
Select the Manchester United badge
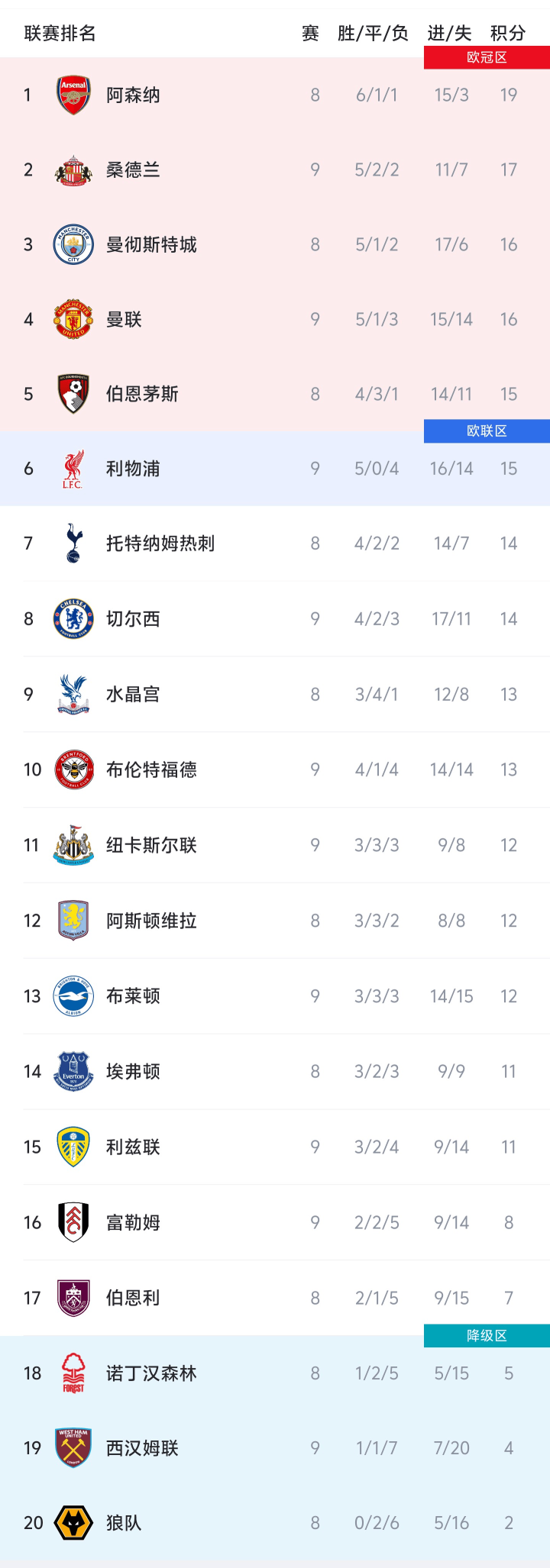point(73,319)
